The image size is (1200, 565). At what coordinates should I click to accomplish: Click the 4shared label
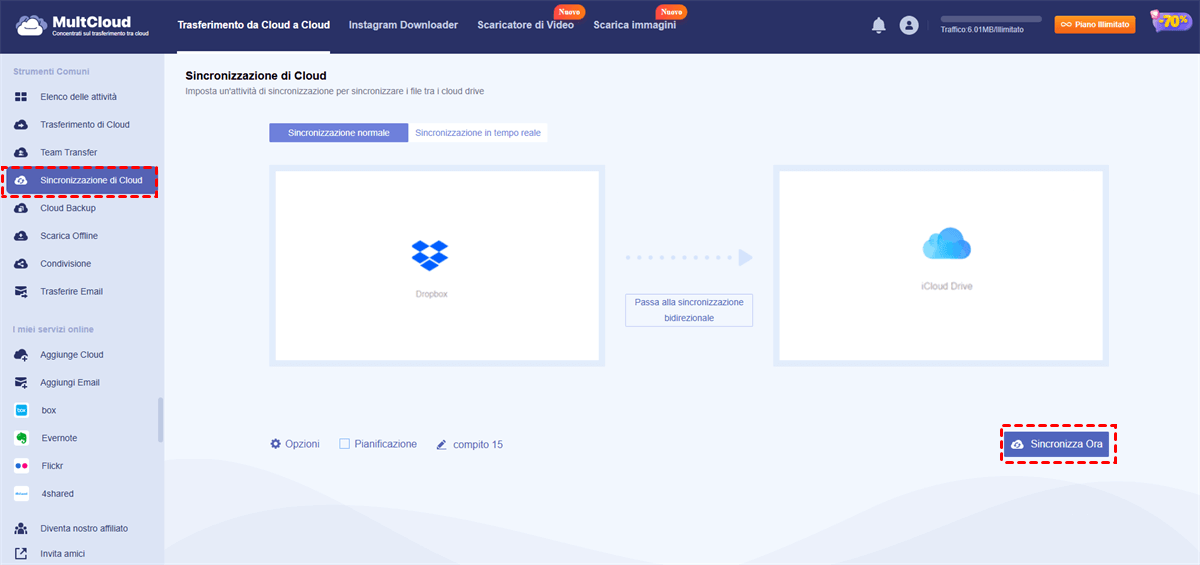click(x=57, y=494)
